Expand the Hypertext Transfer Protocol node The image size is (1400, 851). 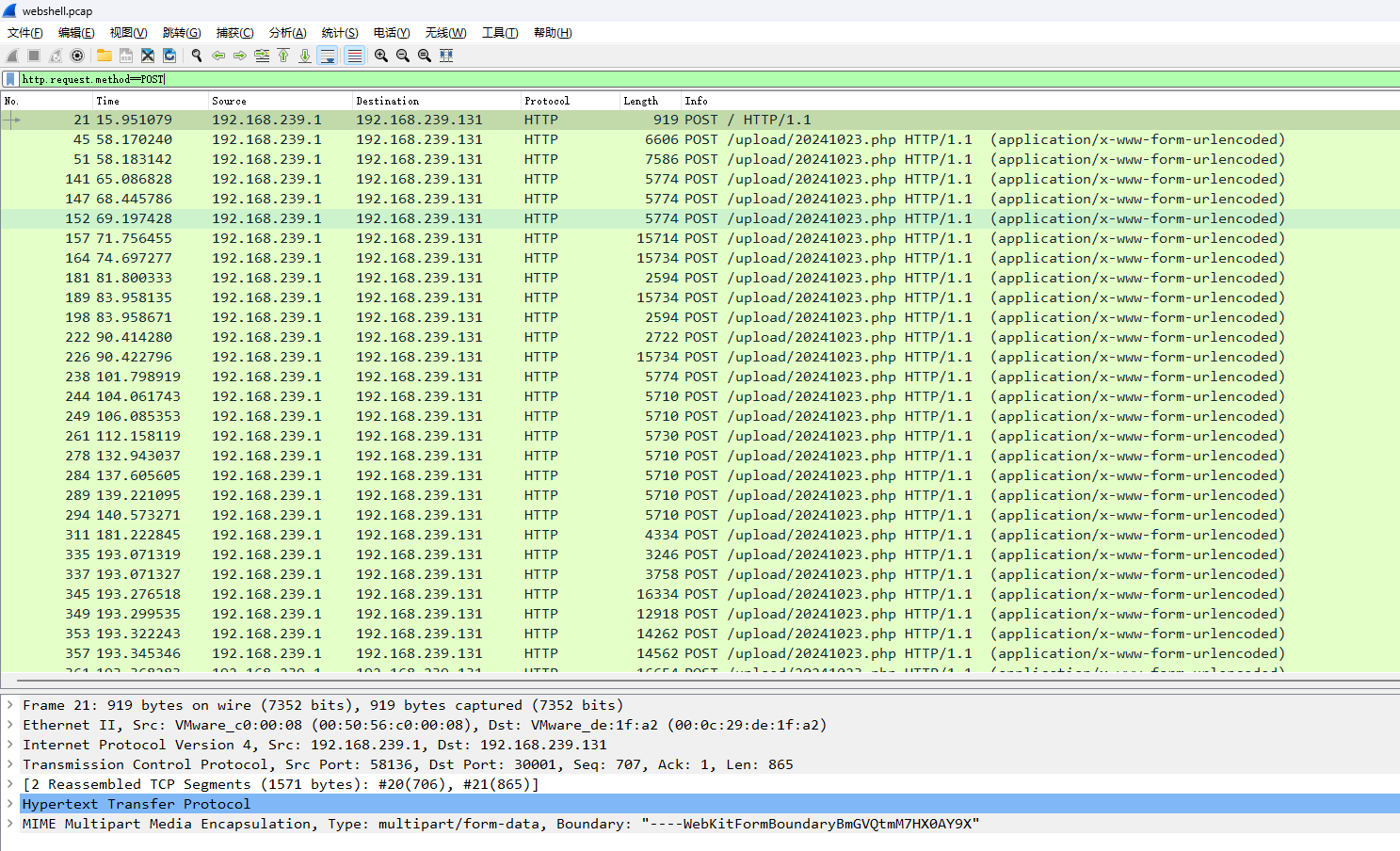10,804
